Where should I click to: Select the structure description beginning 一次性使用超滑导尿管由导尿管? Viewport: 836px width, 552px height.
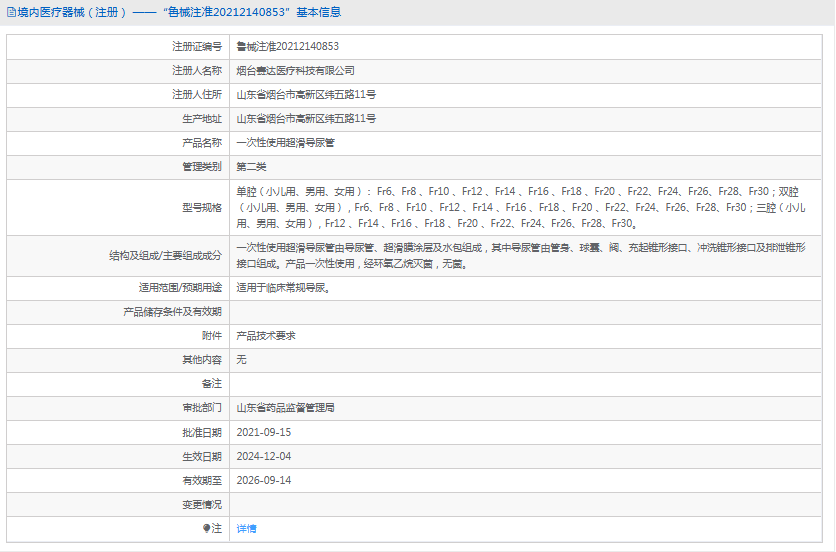coord(521,255)
